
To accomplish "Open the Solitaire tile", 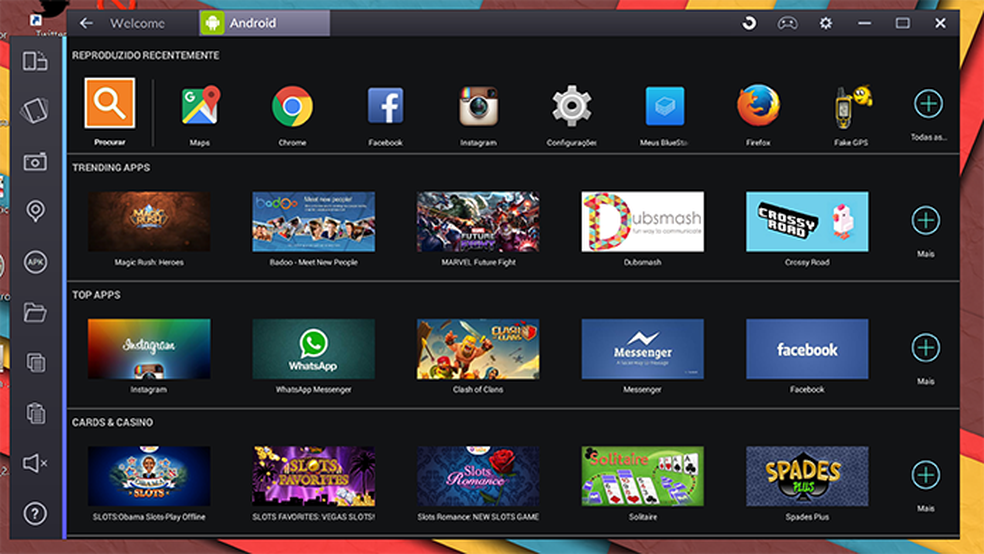I will point(643,476).
